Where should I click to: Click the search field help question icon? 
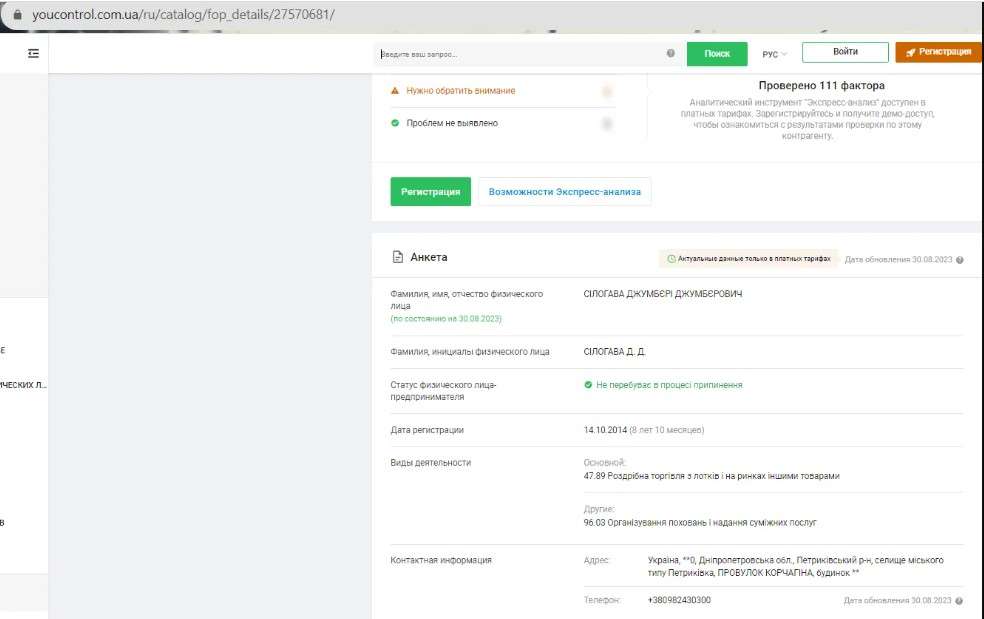(670, 53)
